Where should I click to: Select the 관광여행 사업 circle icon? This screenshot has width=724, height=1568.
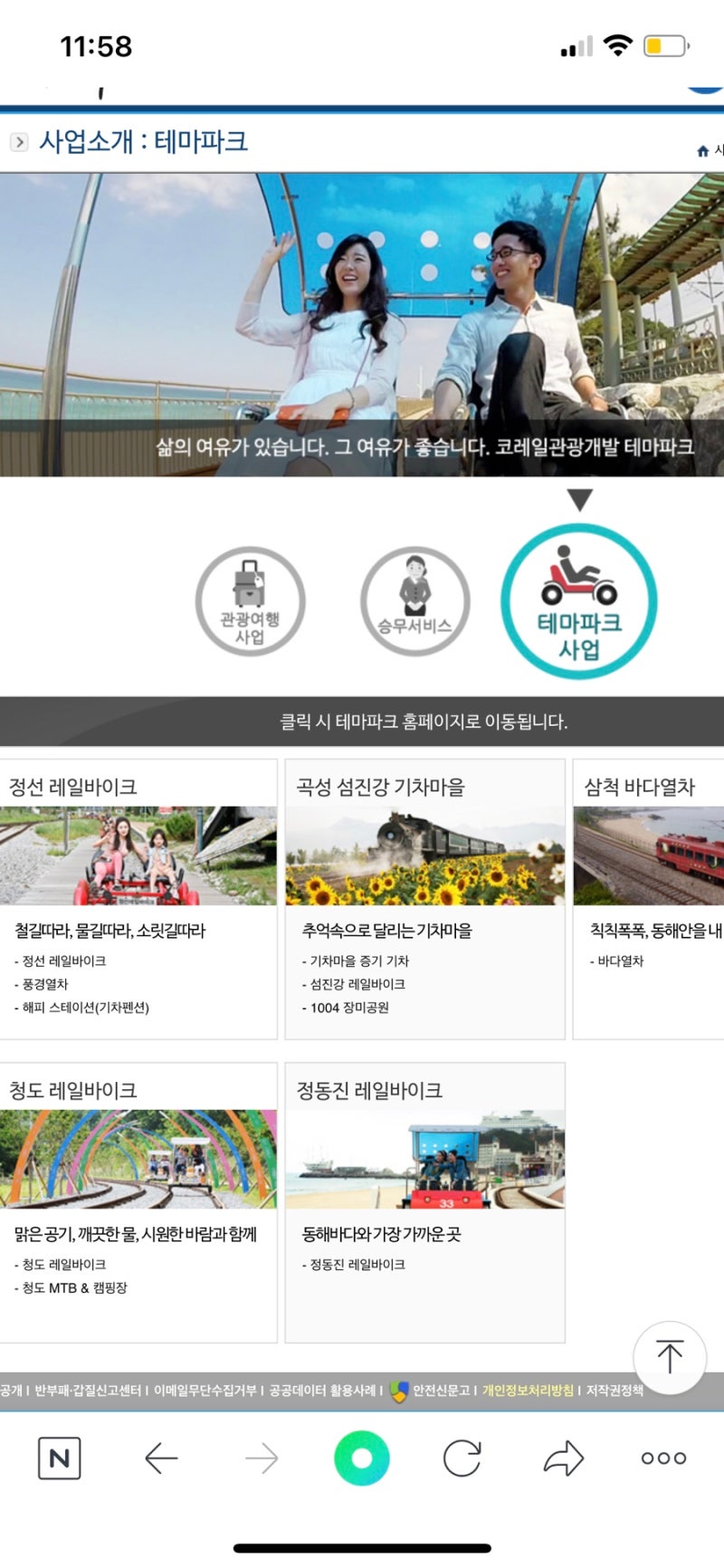tap(251, 601)
